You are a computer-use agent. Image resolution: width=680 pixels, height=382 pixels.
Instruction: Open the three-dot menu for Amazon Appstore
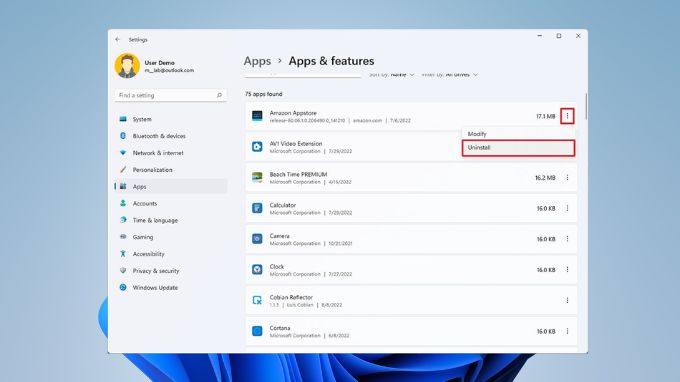tap(567, 116)
